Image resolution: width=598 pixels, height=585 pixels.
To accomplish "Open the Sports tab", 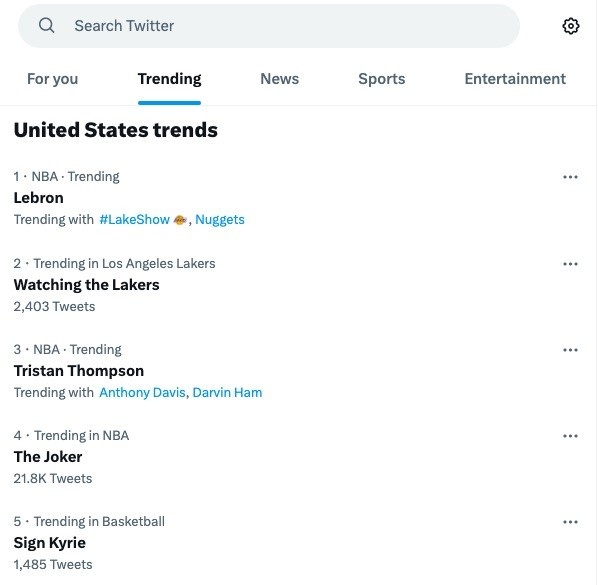I will click(381, 79).
